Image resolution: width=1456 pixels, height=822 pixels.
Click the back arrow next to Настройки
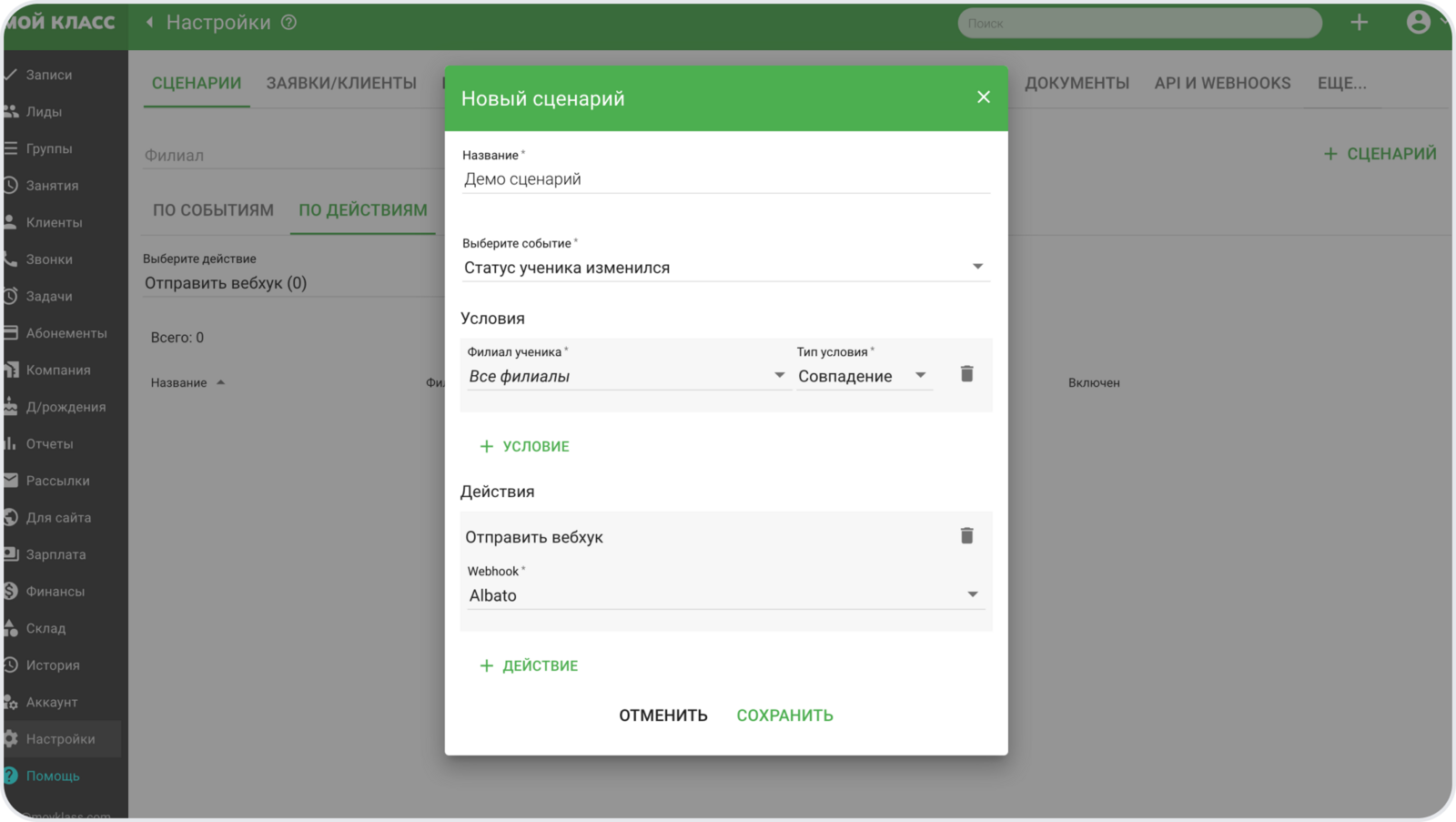click(x=150, y=23)
